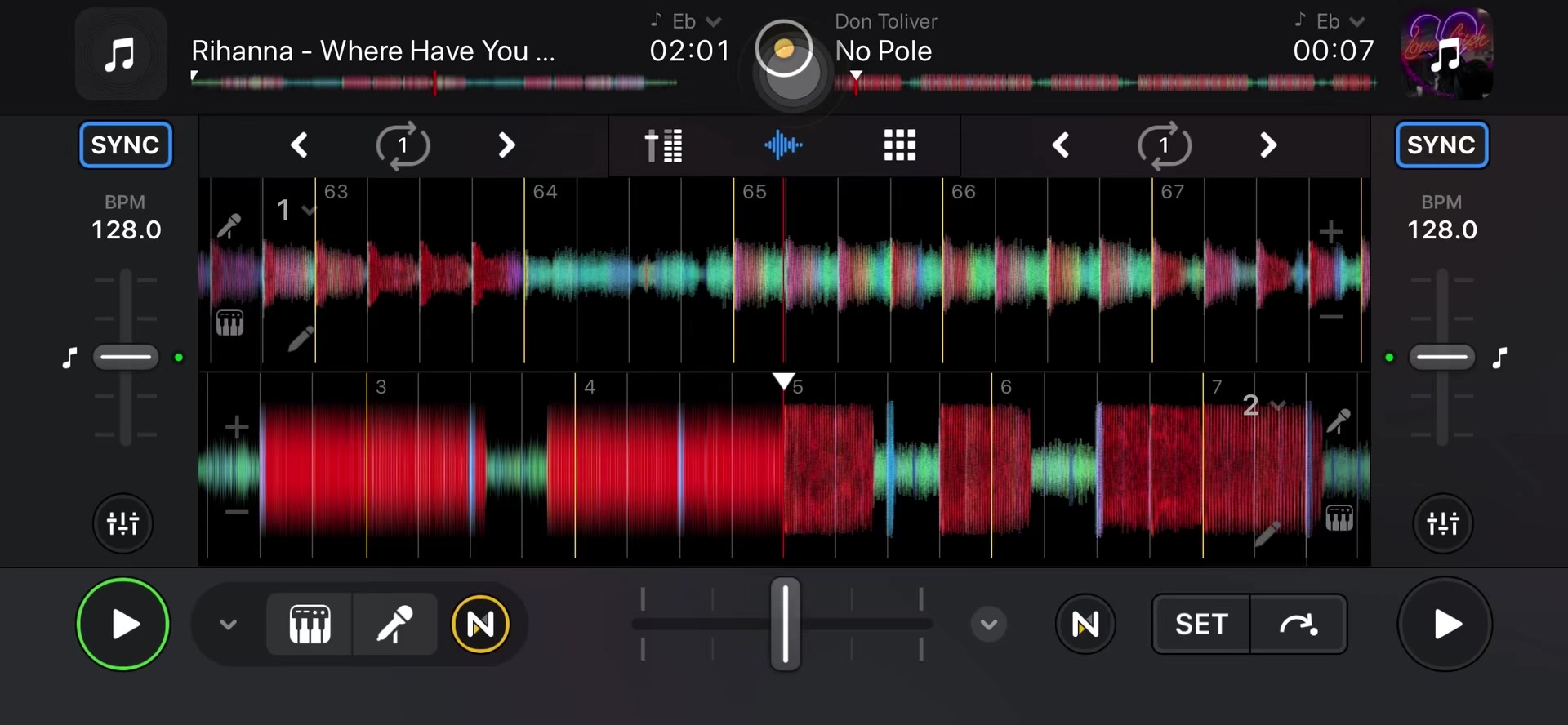The height and width of the screenshot is (725, 1568).
Task: Select the pencil edit icon on upper waveform
Action: point(301,337)
